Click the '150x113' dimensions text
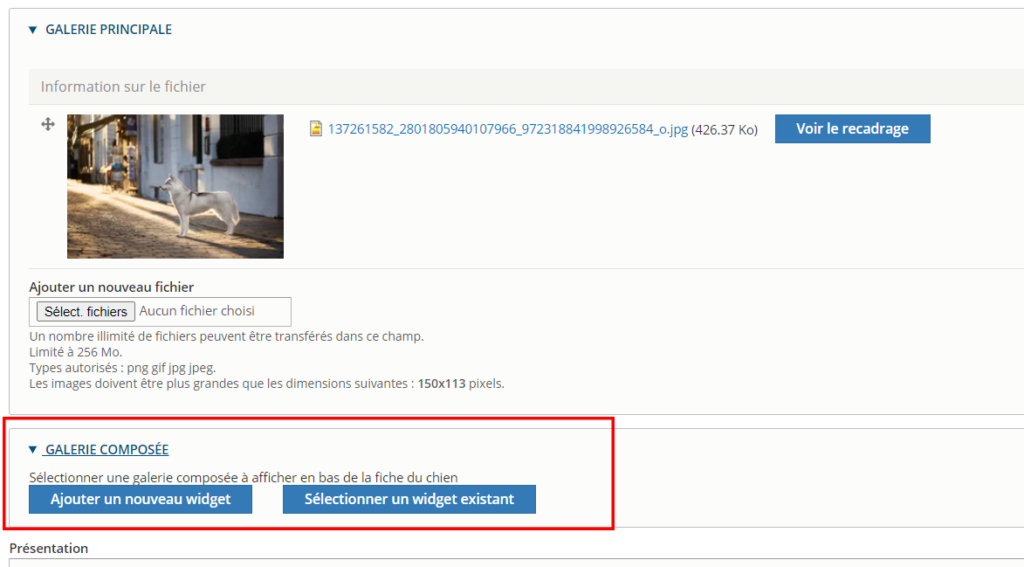The width and height of the screenshot is (1024, 567). pyautogui.click(x=441, y=383)
